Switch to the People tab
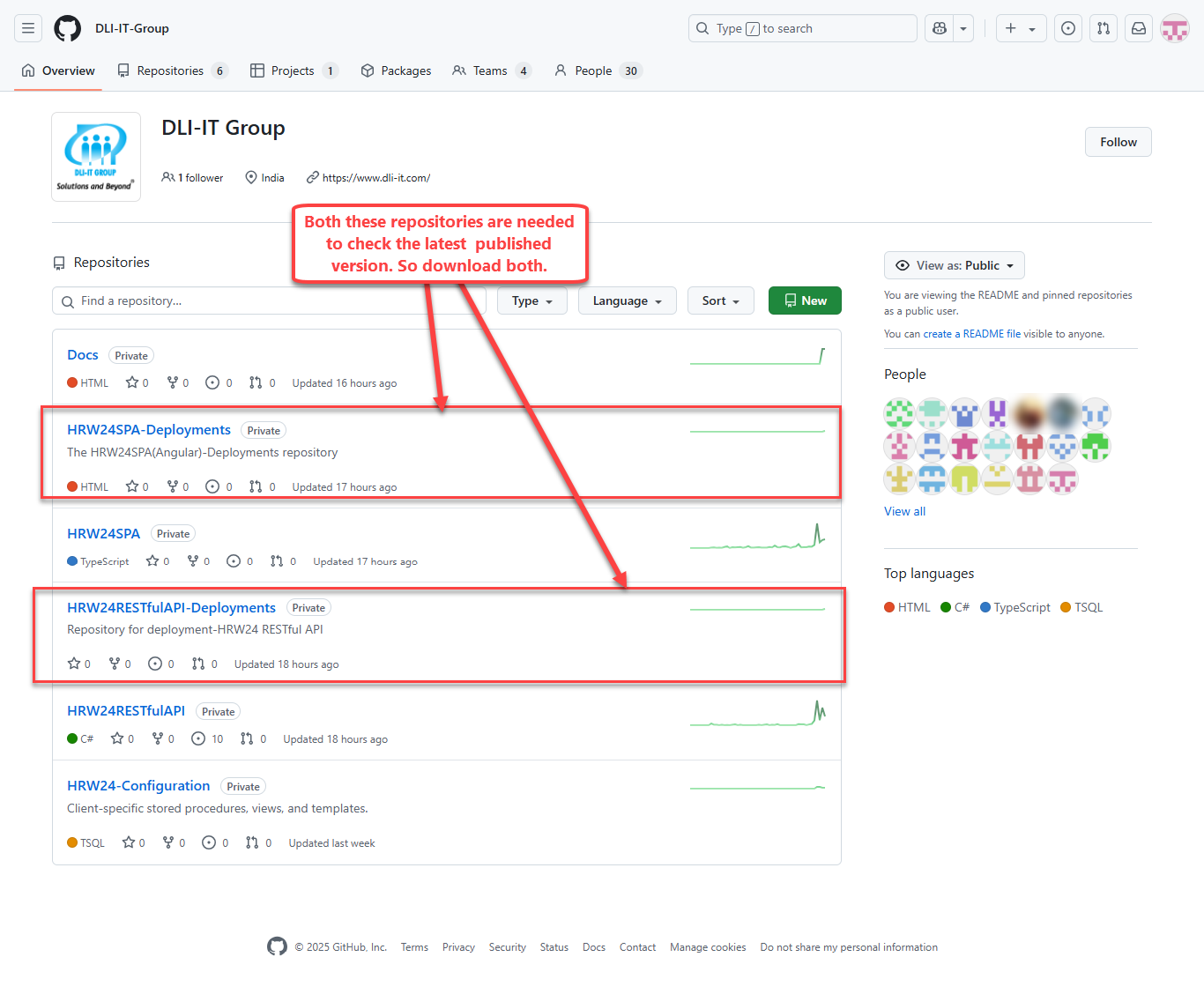1204x994 pixels. click(x=595, y=70)
